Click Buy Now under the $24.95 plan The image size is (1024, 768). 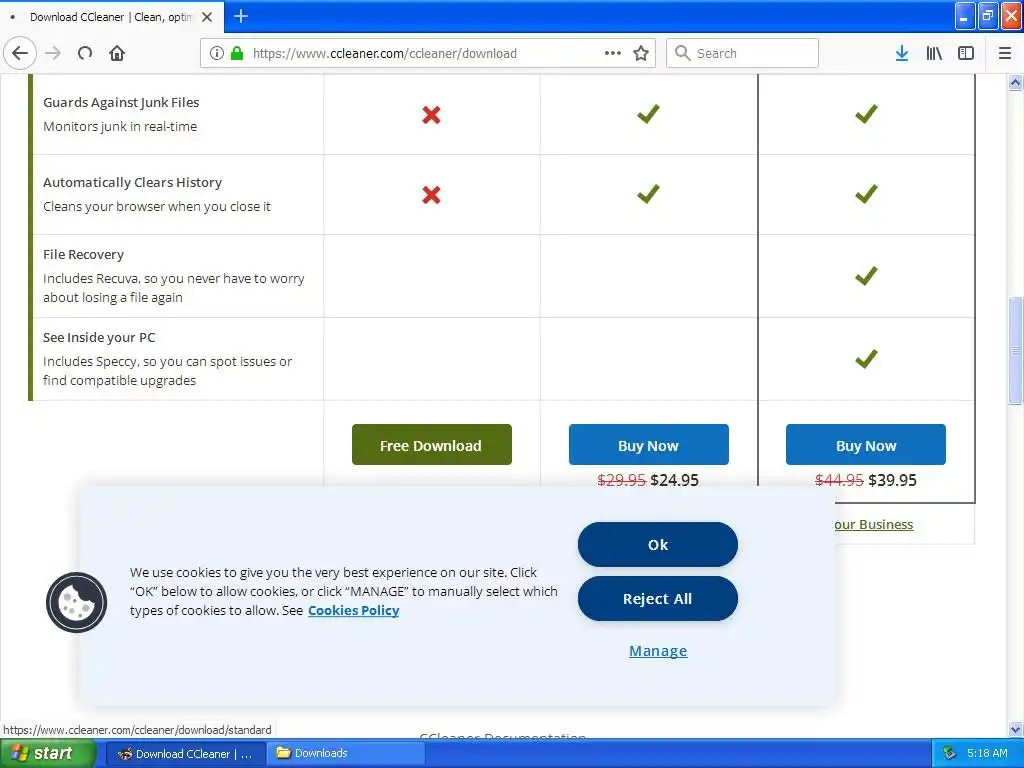648,445
